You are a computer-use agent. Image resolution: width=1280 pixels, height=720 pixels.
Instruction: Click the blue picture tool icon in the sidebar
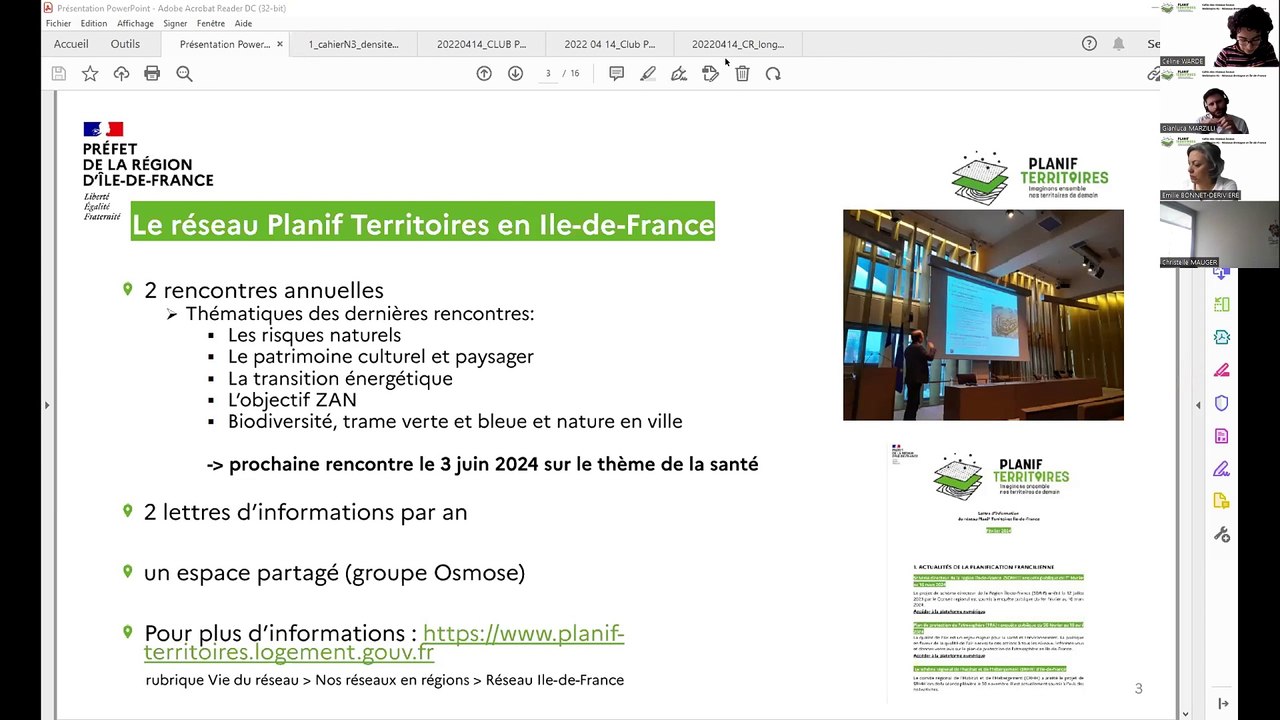click(1221, 337)
